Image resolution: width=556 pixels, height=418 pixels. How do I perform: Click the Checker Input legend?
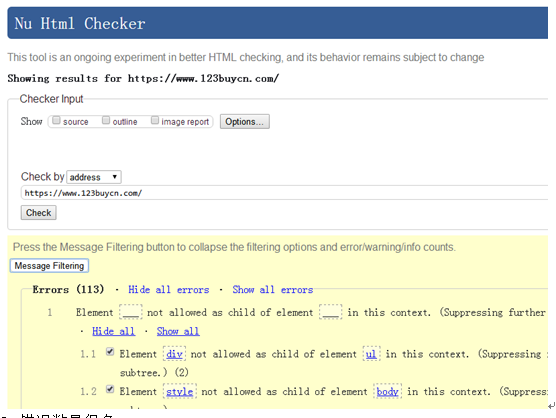[x=51, y=99]
